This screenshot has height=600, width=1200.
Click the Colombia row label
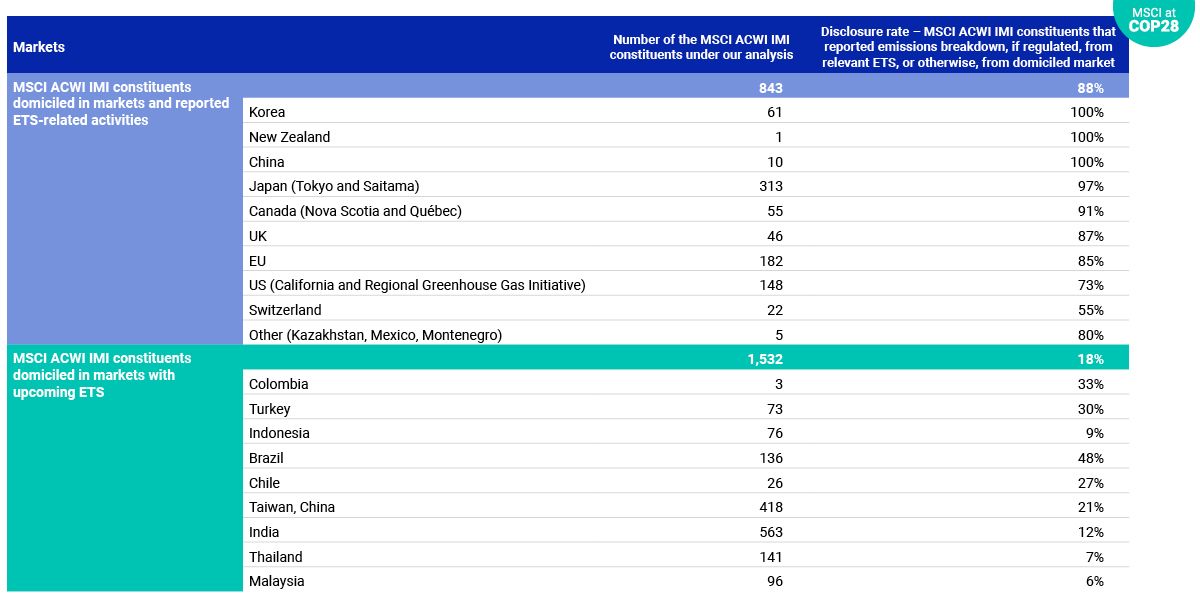click(278, 384)
